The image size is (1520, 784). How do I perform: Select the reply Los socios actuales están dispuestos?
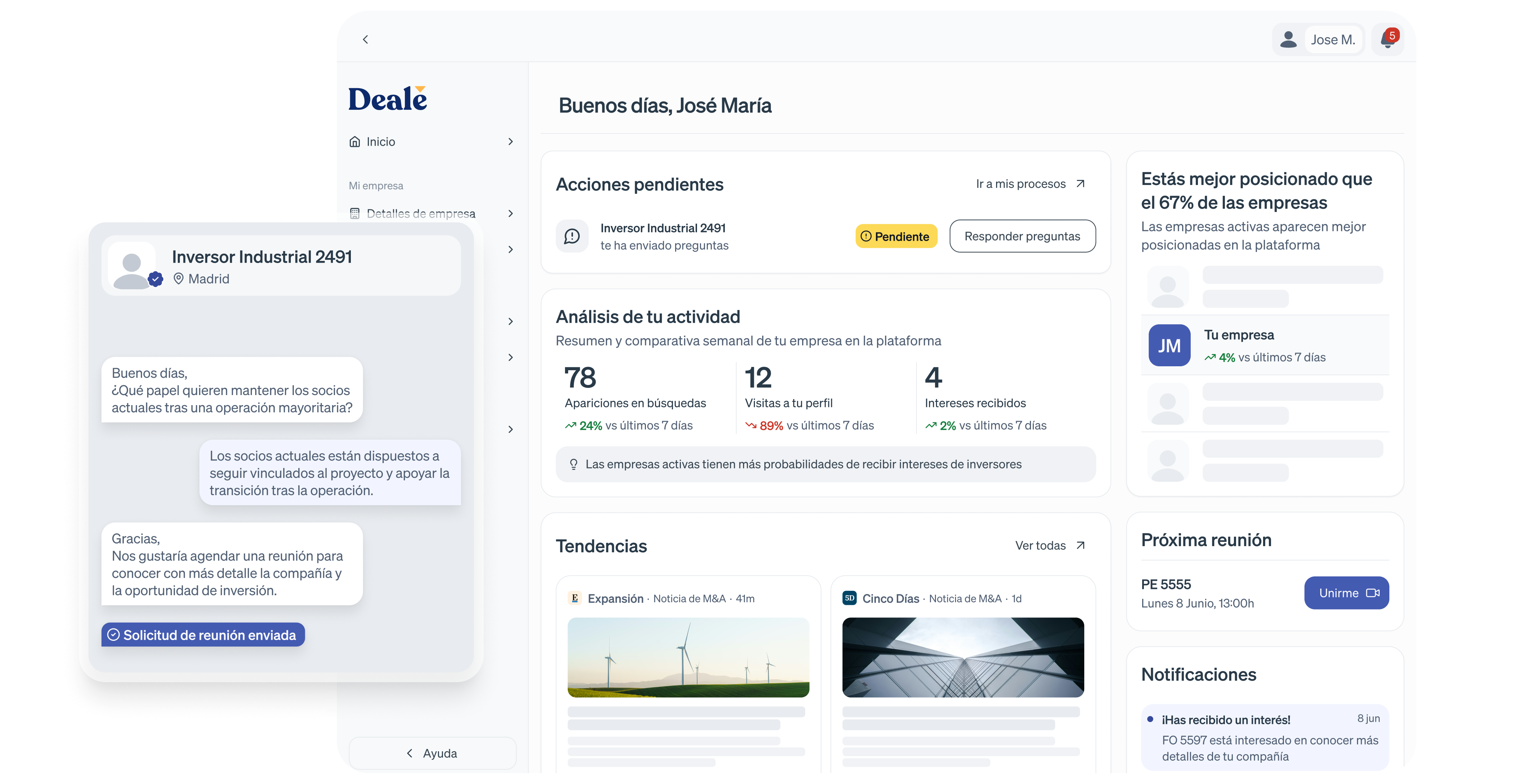click(x=330, y=473)
